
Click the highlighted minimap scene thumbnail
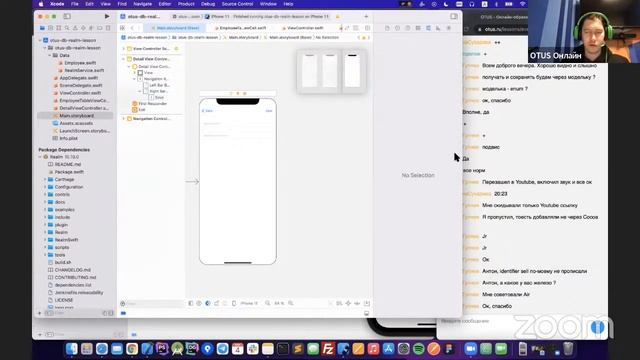pyautogui.click(x=353, y=71)
